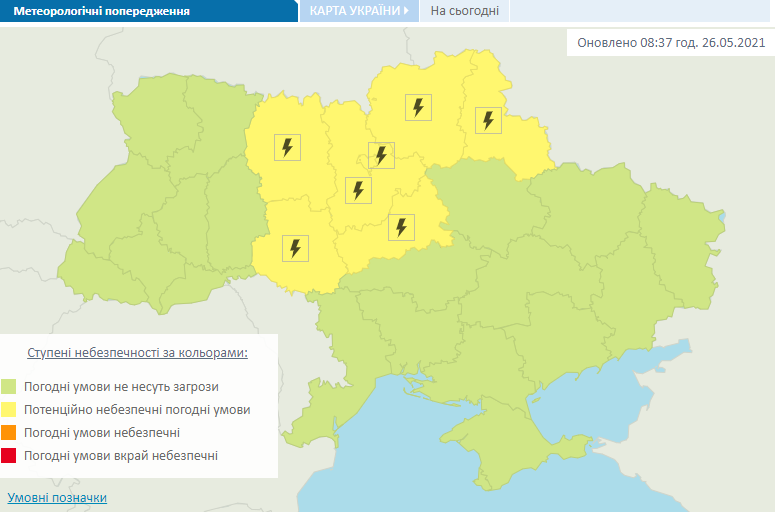This screenshot has height=512, width=775.
Task: Click the yellow potentially dangerous legend swatch
Action: tap(9, 410)
